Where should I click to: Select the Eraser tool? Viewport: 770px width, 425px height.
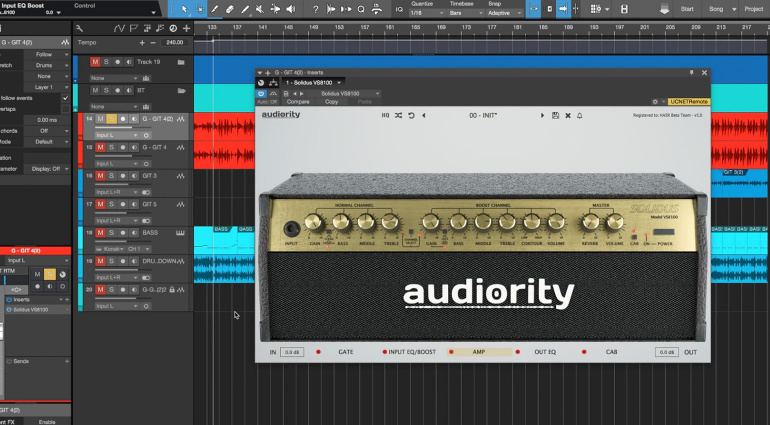coord(229,9)
